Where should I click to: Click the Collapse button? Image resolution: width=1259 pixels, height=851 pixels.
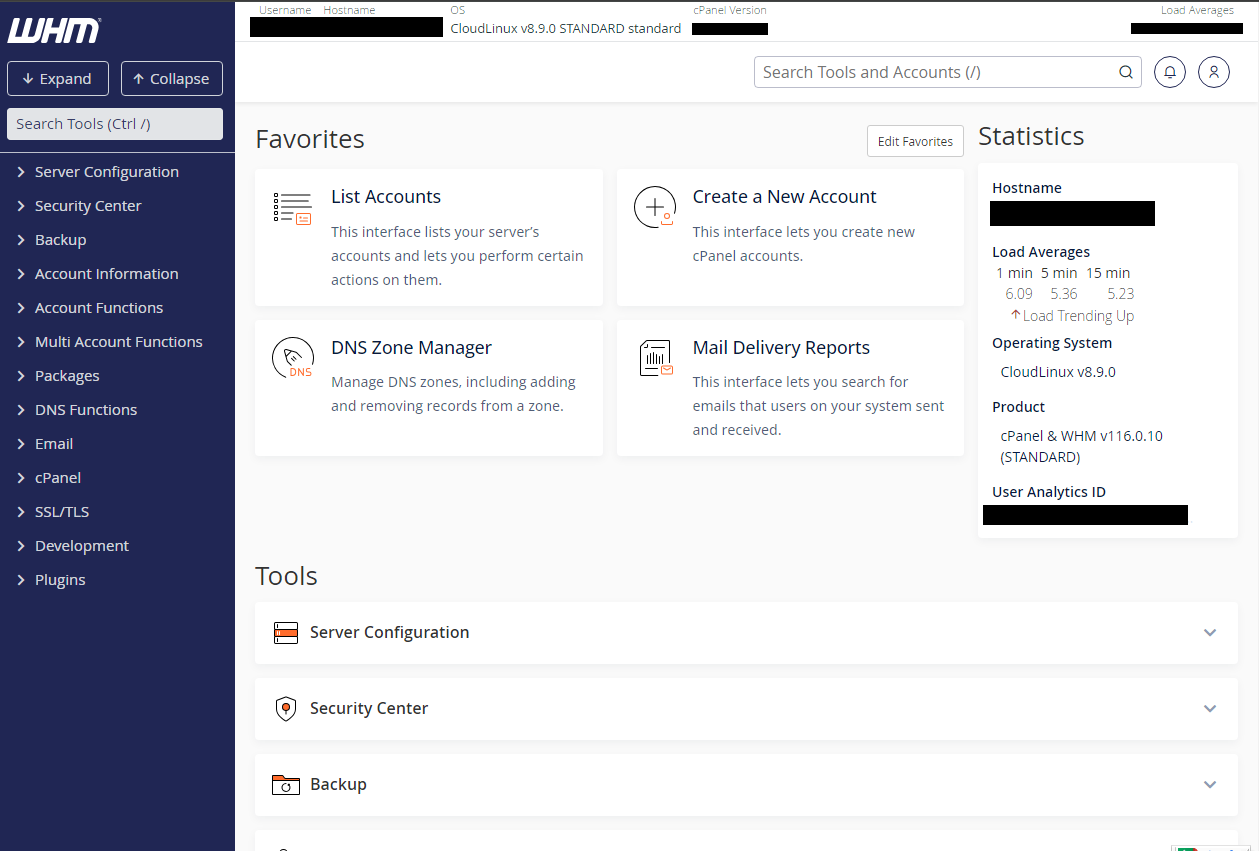(172, 79)
